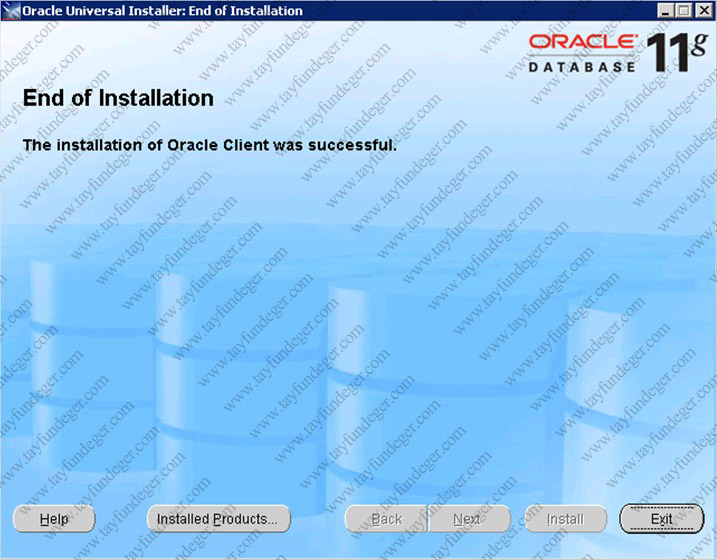Open the Help button
717x560 pixels.
[54, 519]
